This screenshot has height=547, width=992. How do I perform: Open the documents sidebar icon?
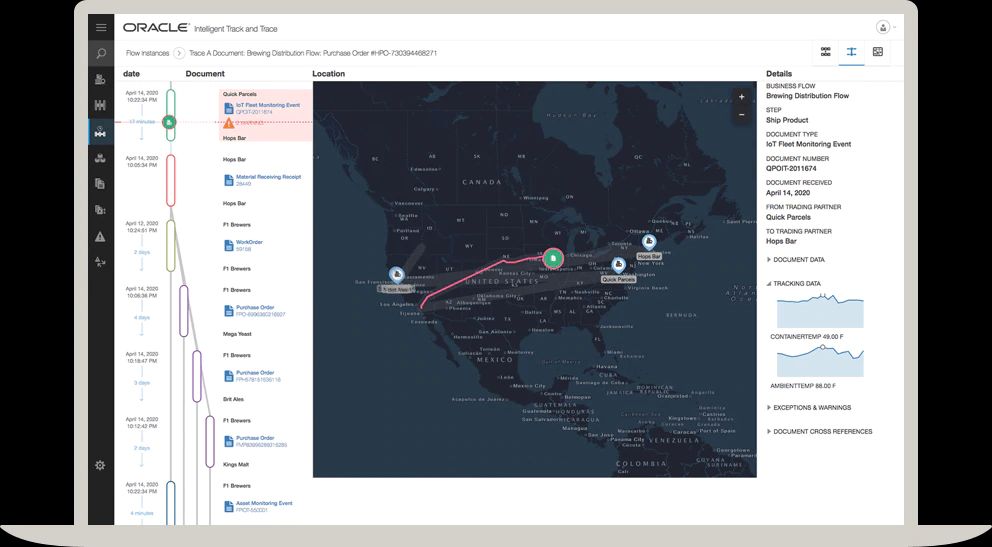100,184
